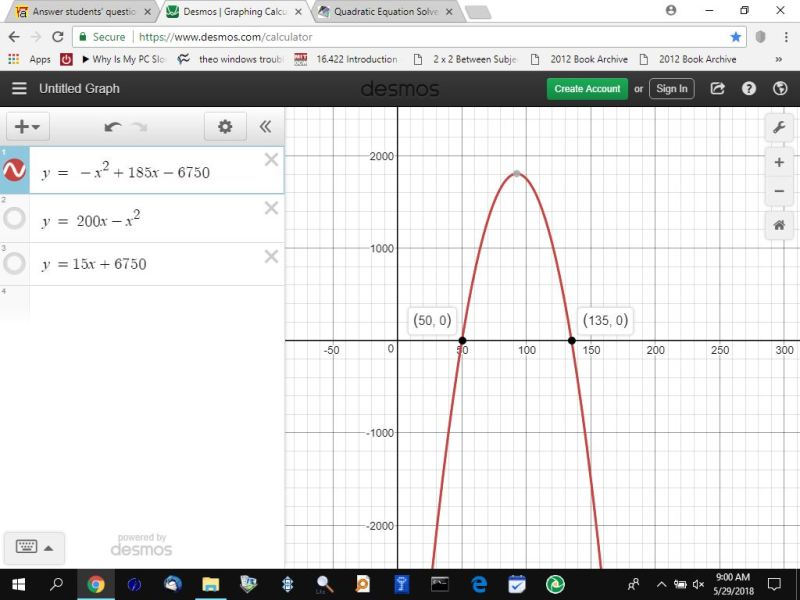Image resolution: width=800 pixels, height=600 pixels.
Task: Open the '2 x 2 Between Subjects' bookmark
Action: (465, 59)
